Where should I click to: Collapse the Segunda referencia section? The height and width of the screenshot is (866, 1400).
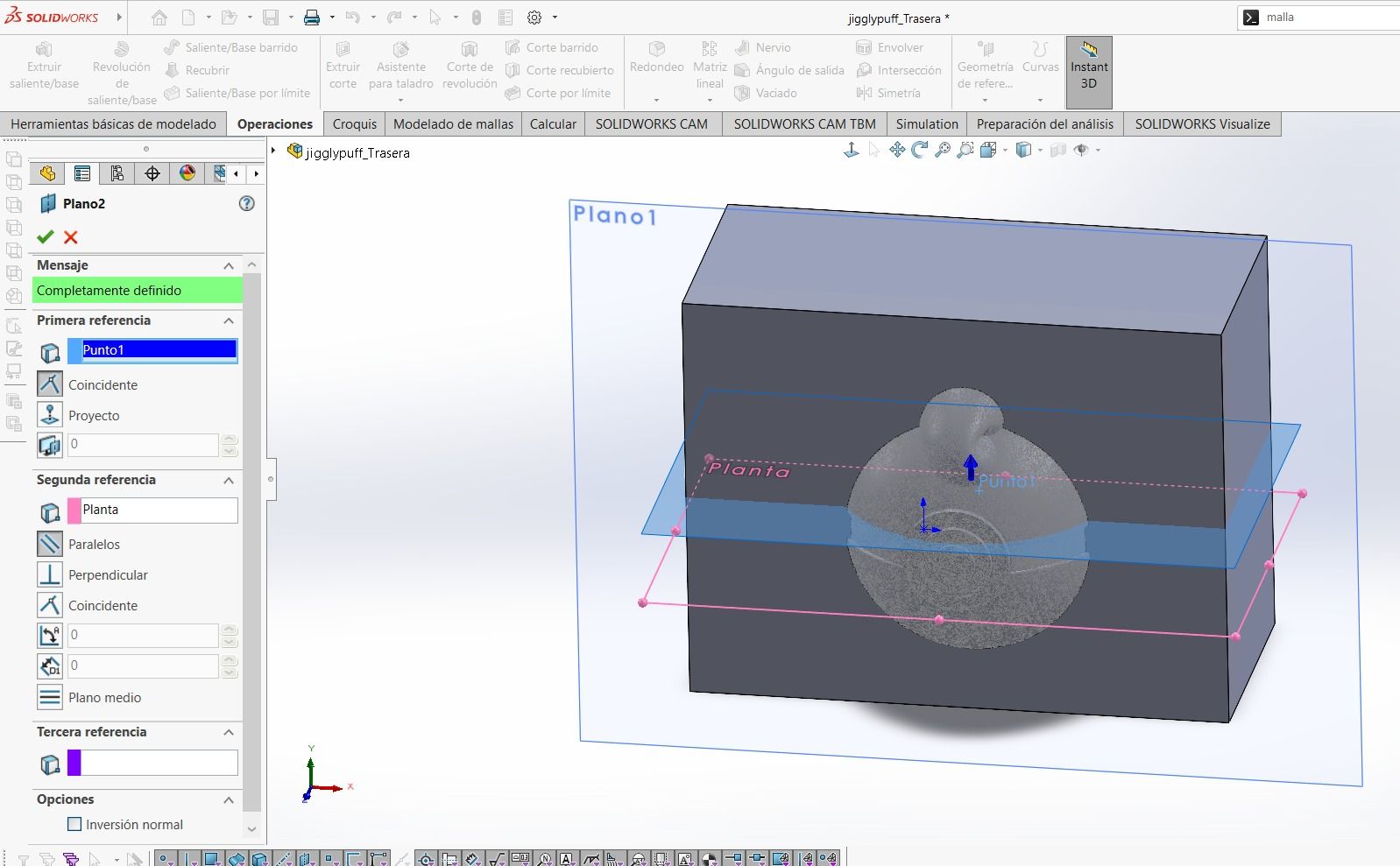pyautogui.click(x=229, y=480)
